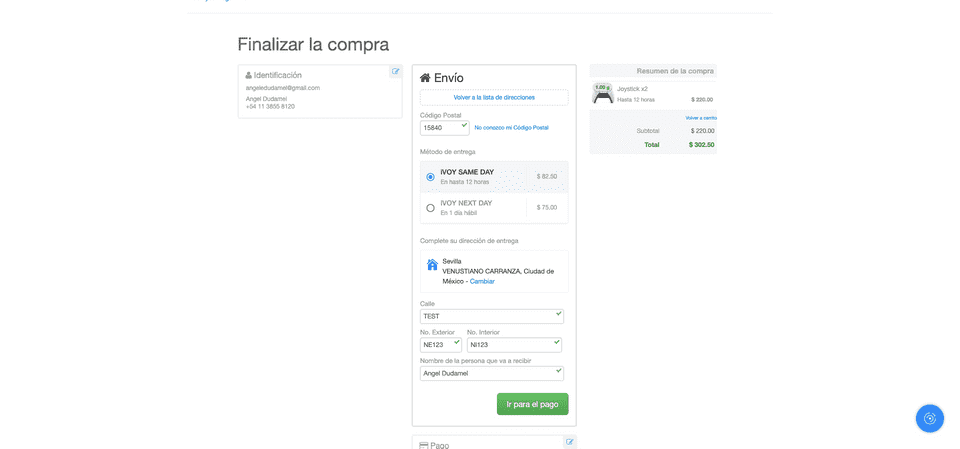Edit the Identificación section pencil icon

point(396,72)
